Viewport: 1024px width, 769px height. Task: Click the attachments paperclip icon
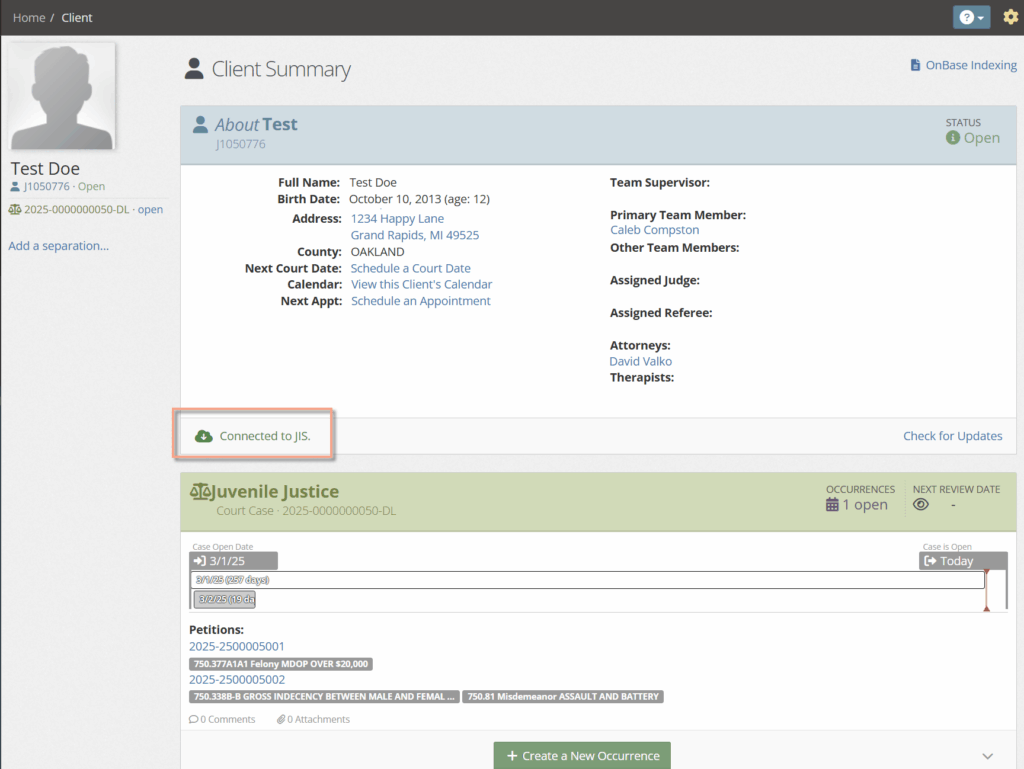point(281,719)
